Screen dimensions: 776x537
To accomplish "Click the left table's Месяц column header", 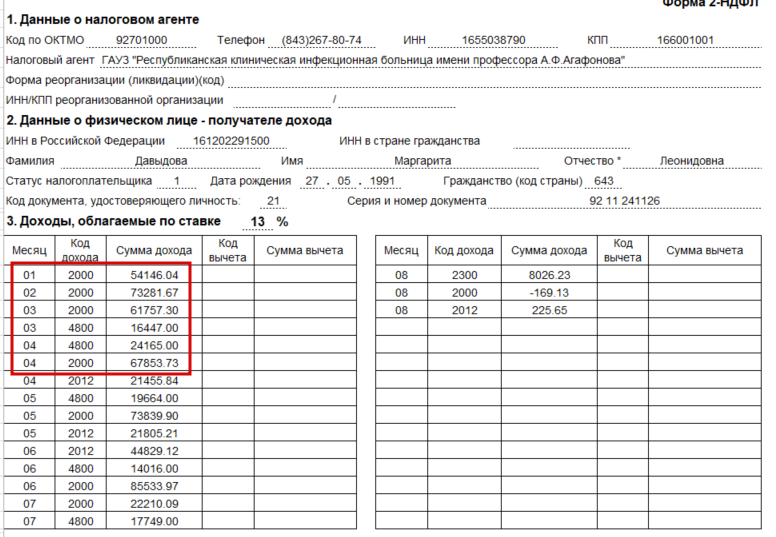I will pyautogui.click(x=29, y=250).
